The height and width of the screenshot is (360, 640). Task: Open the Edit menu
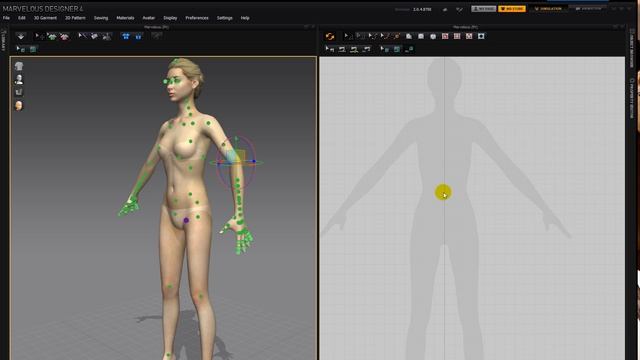[x=22, y=18]
